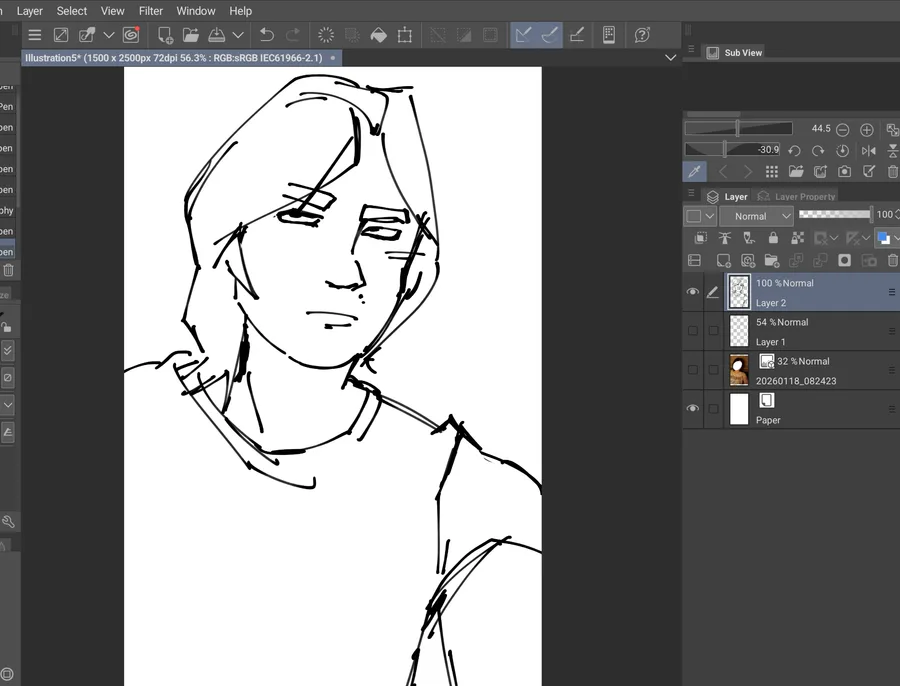The width and height of the screenshot is (900, 686).
Task: Open the Filter menu
Action: [151, 11]
